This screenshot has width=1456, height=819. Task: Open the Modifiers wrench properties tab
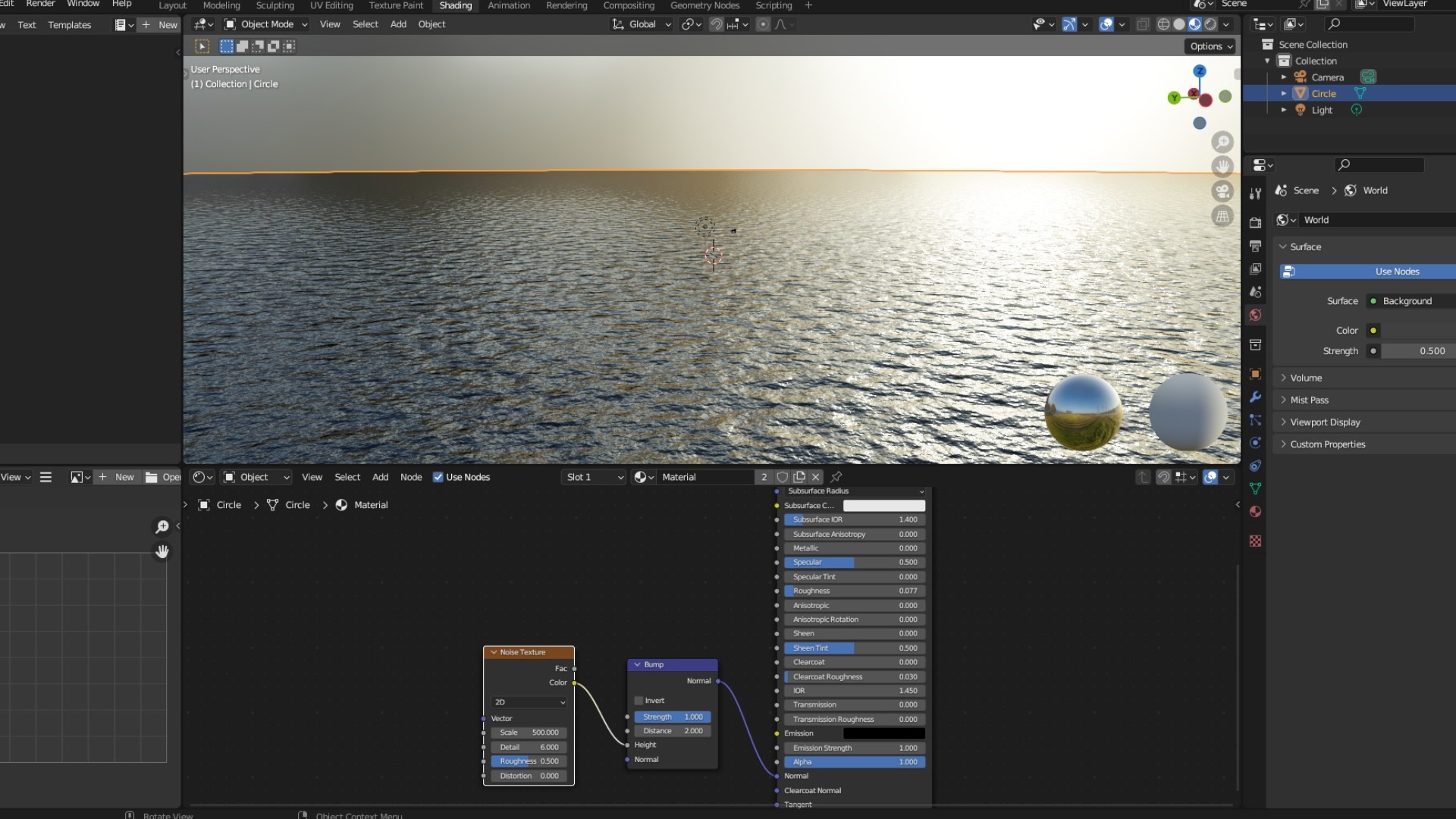(1255, 397)
